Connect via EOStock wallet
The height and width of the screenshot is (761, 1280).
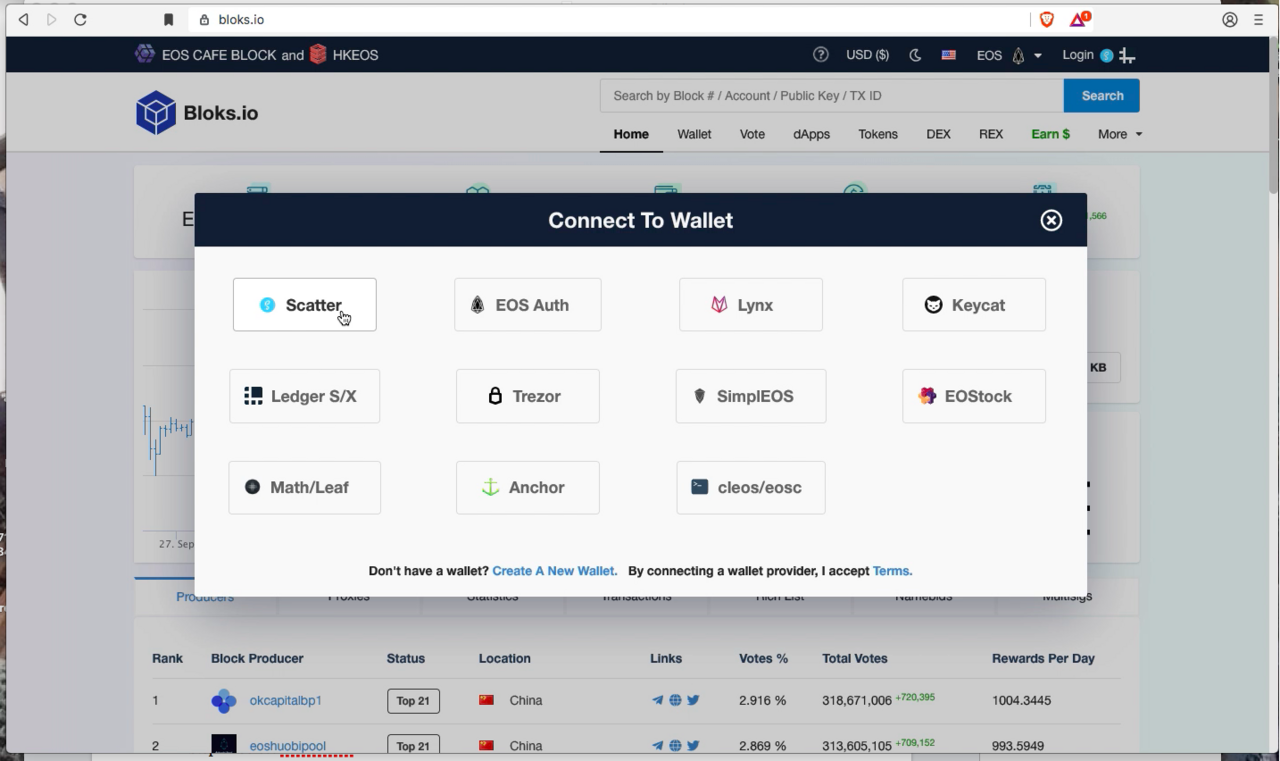click(x=974, y=396)
